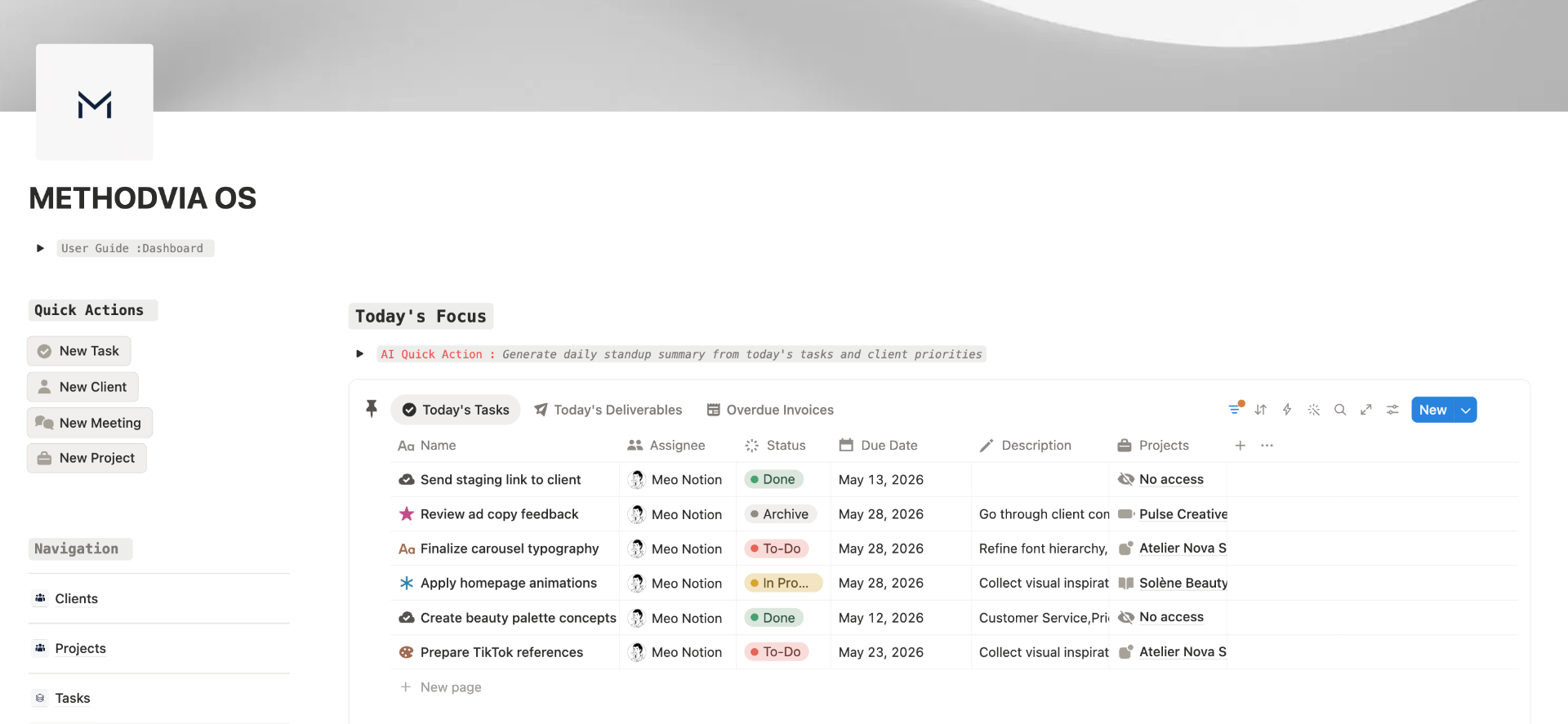1568x724 pixels.
Task: Open To-Do status for Finalize carousel typography
Action: click(776, 549)
